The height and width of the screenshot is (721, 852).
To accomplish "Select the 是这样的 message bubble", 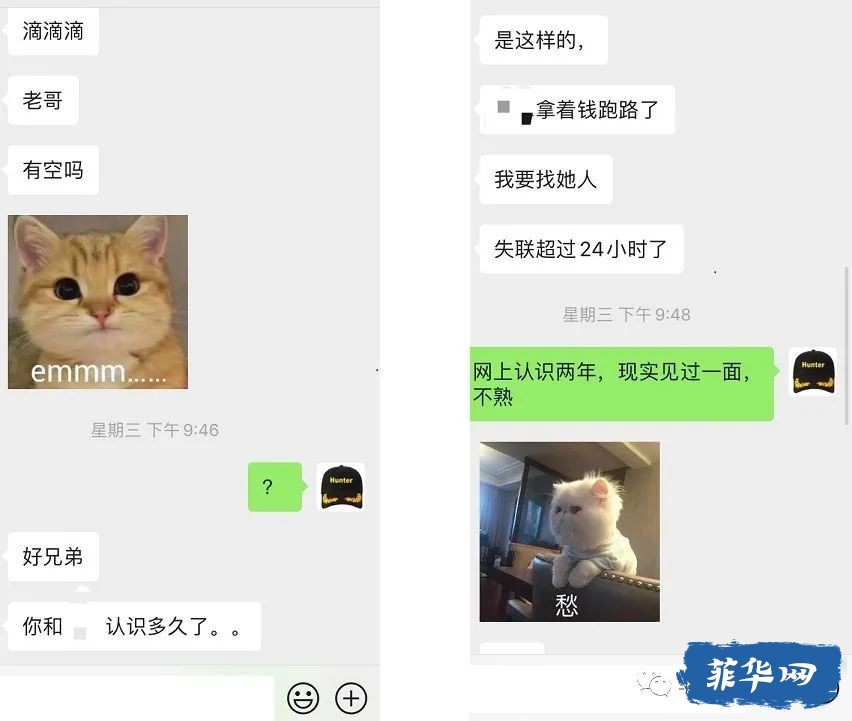I will pos(543,40).
